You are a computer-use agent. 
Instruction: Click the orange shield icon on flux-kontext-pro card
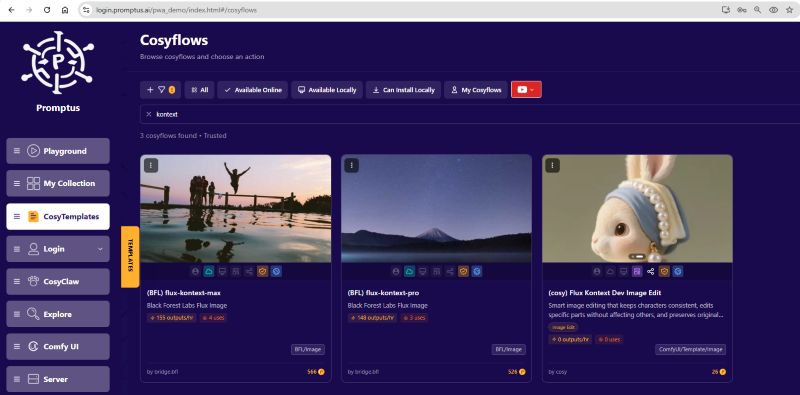pos(463,271)
